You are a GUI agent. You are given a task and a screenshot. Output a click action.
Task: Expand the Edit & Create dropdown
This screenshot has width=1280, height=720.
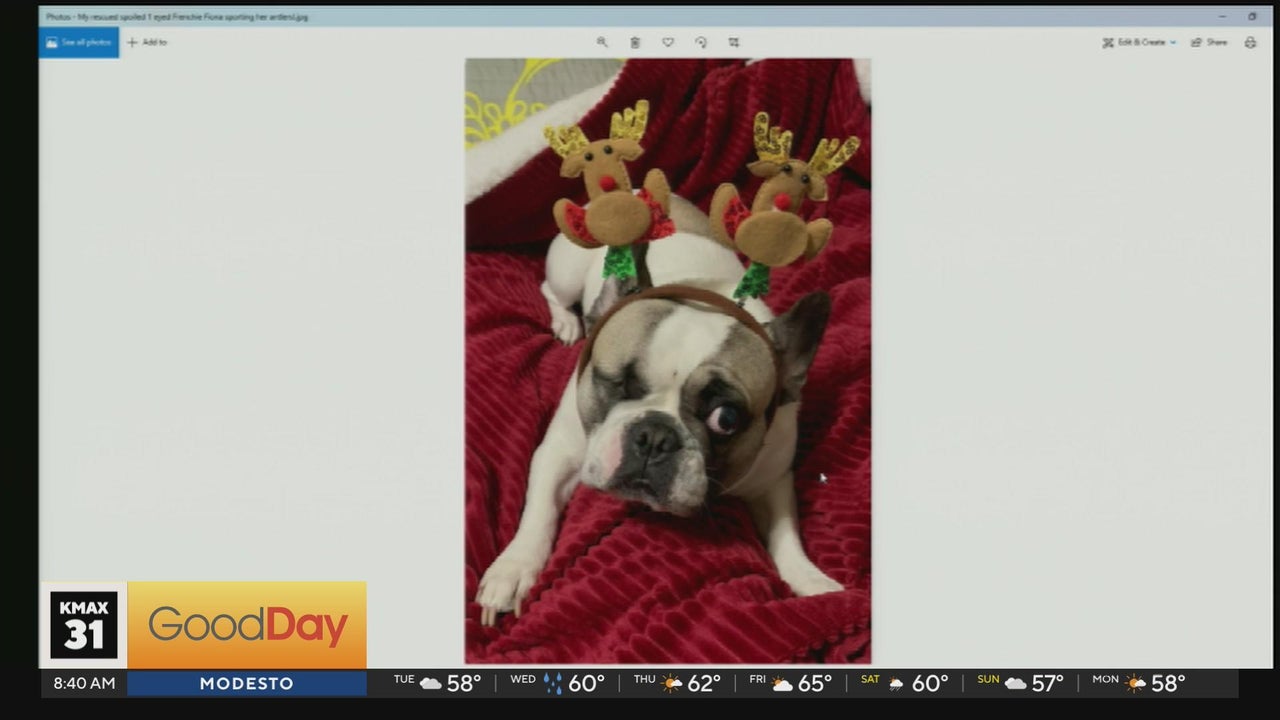click(x=1139, y=42)
